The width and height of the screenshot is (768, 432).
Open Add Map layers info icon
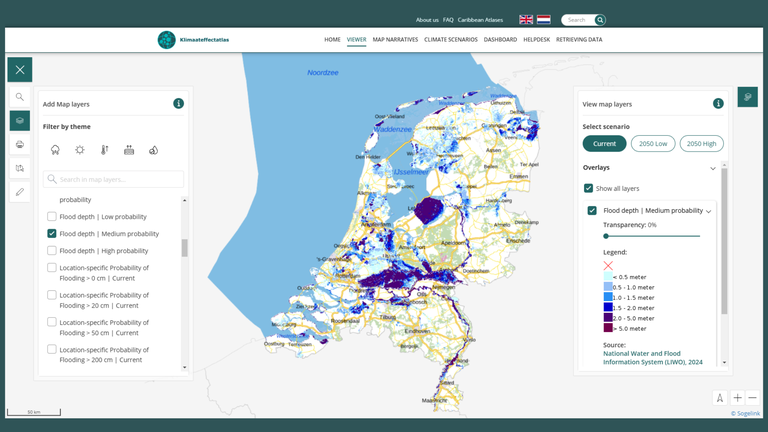tap(178, 103)
